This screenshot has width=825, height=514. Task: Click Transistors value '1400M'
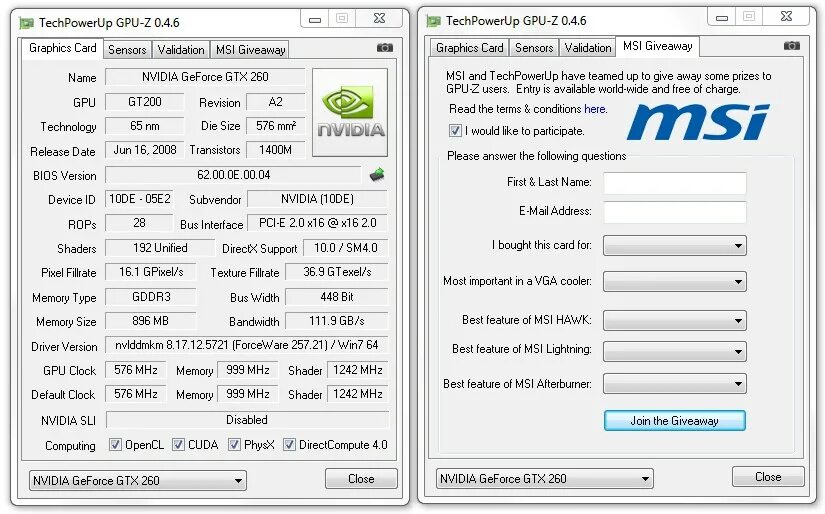click(276, 150)
